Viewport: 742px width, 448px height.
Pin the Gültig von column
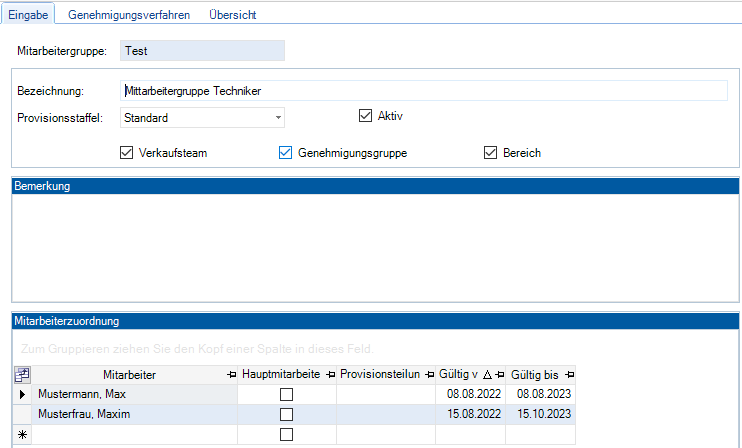pos(499,375)
